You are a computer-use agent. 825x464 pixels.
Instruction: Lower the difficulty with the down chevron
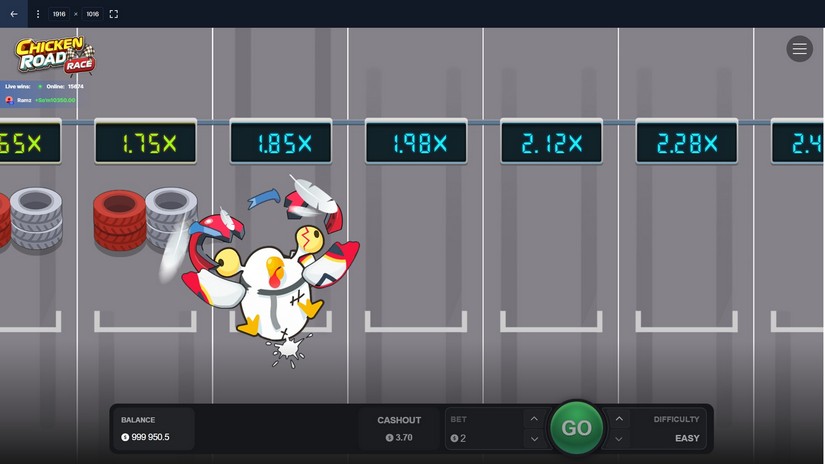point(619,438)
